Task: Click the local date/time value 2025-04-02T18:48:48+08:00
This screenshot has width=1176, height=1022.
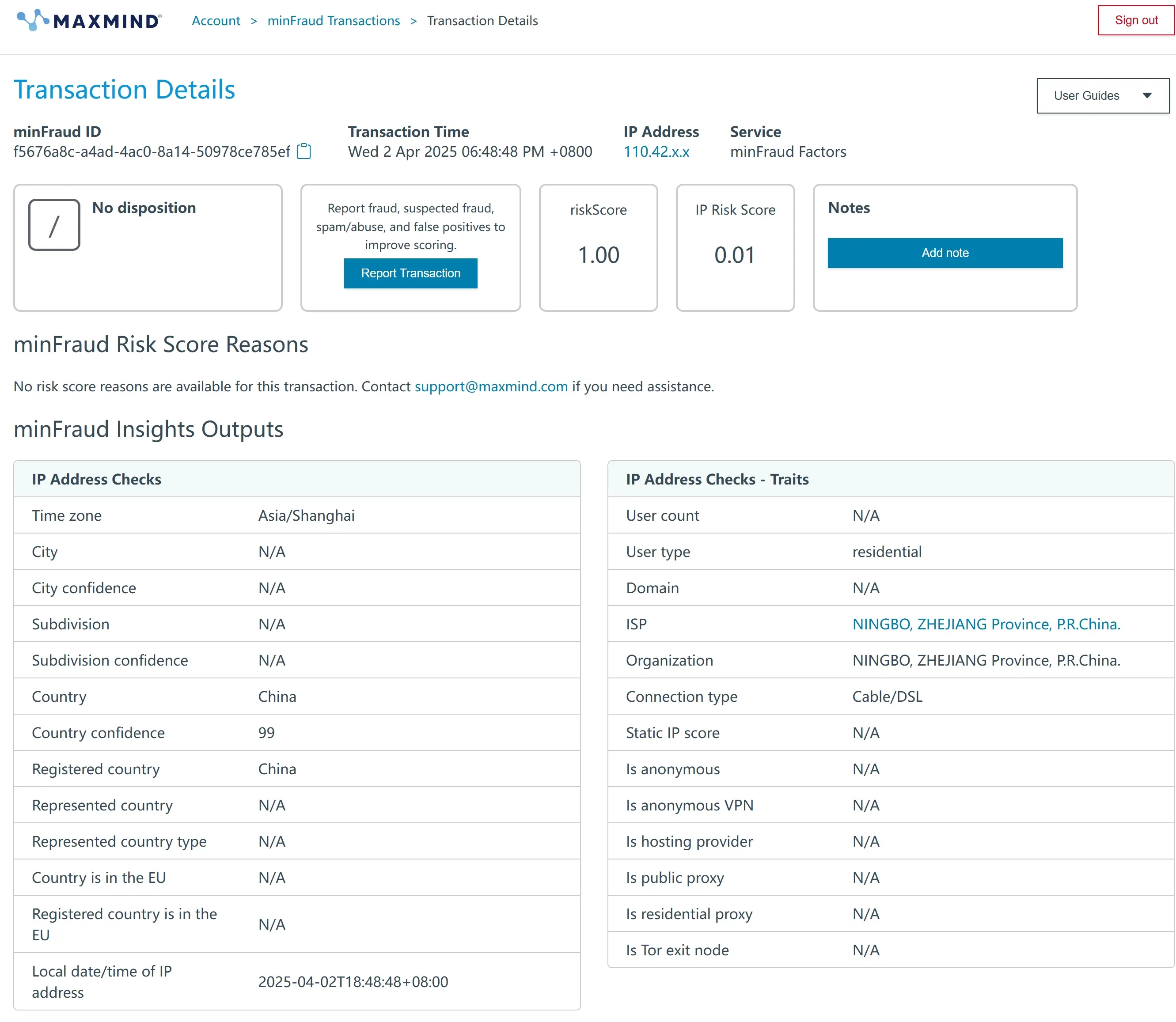Action: click(x=353, y=981)
